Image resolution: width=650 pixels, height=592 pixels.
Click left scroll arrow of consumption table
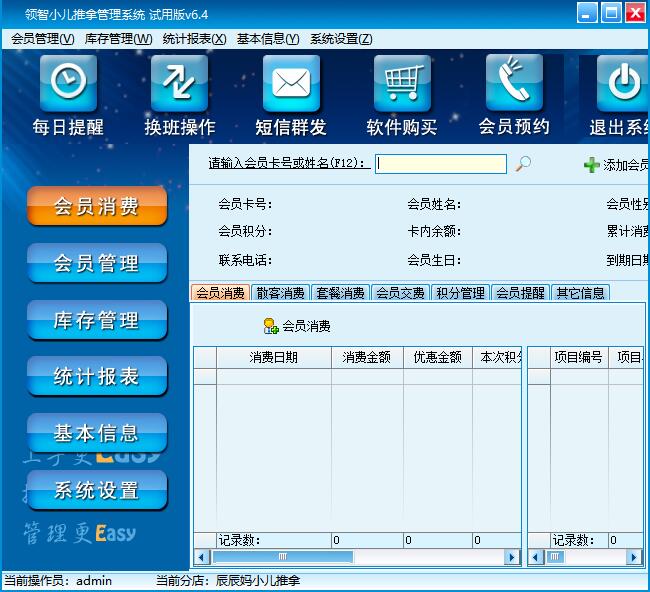202,557
